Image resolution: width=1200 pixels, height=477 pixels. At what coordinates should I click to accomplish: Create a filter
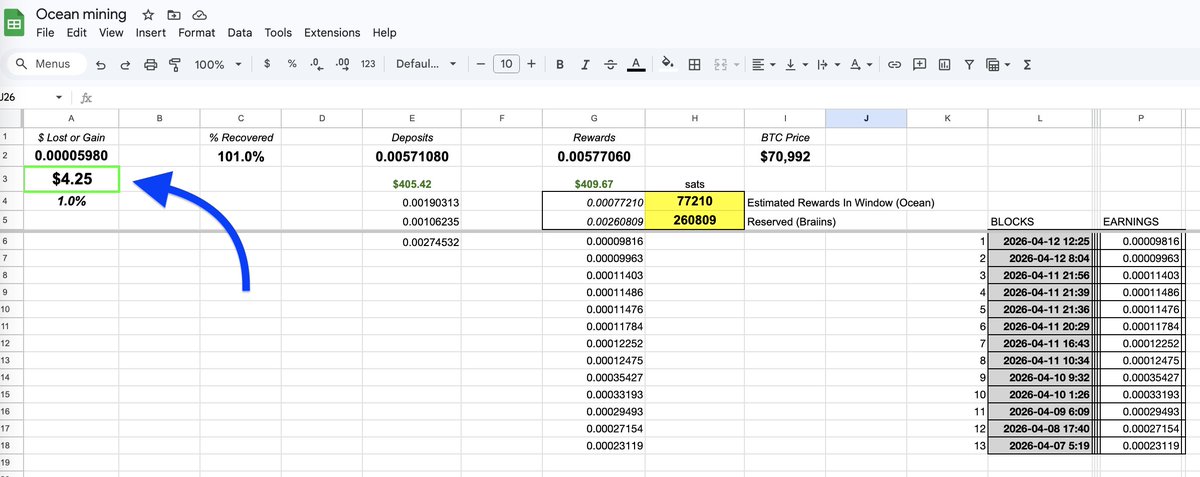pos(969,64)
